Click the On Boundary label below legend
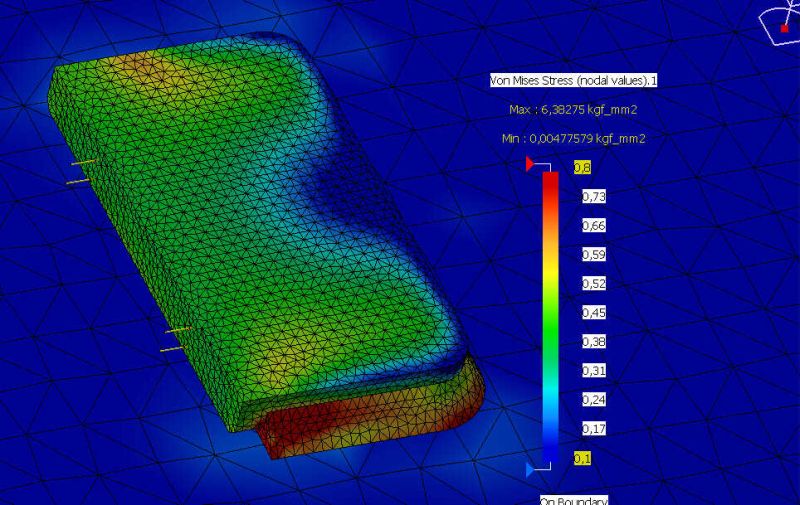This screenshot has width=800, height=505. click(573, 500)
